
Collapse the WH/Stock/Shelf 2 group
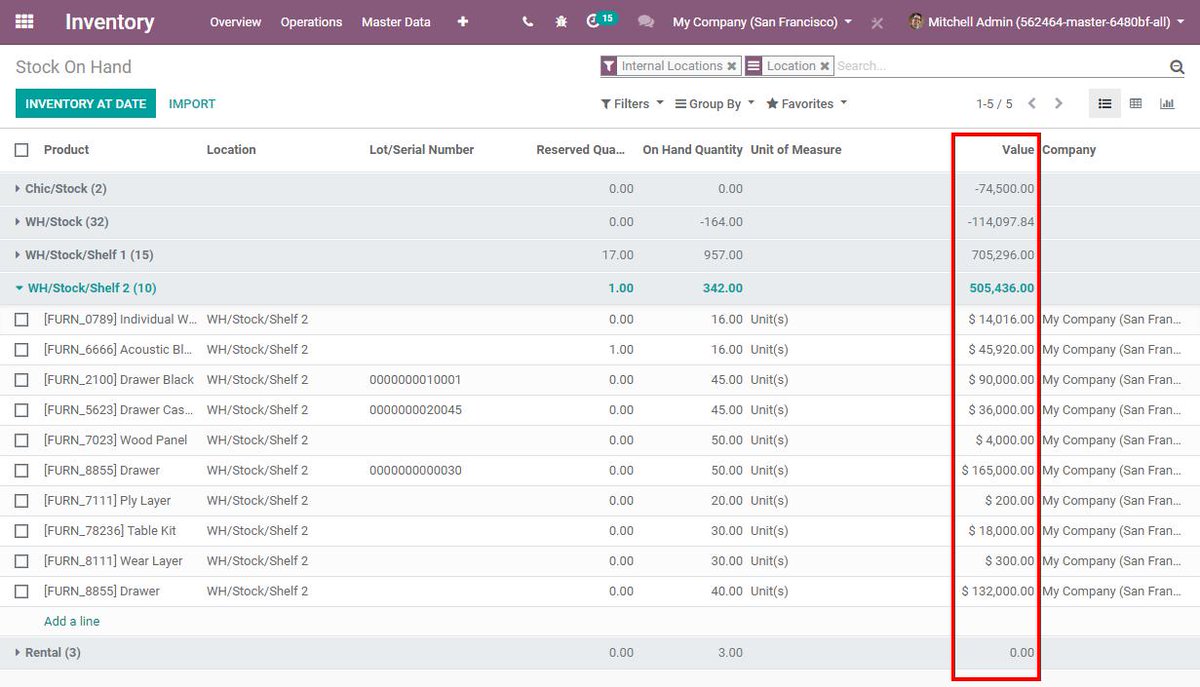click(x=20, y=288)
